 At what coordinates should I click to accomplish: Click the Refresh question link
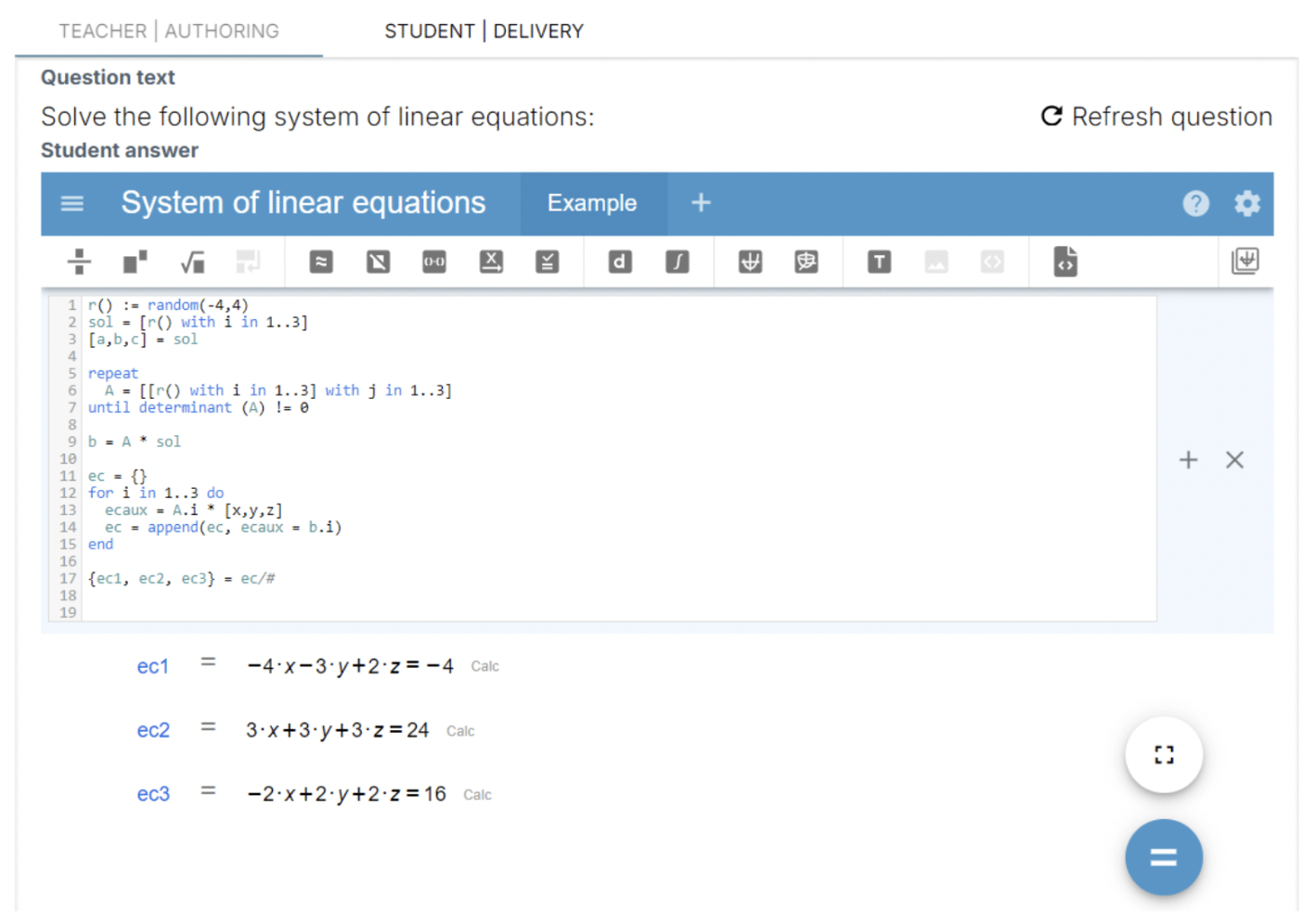1156,117
